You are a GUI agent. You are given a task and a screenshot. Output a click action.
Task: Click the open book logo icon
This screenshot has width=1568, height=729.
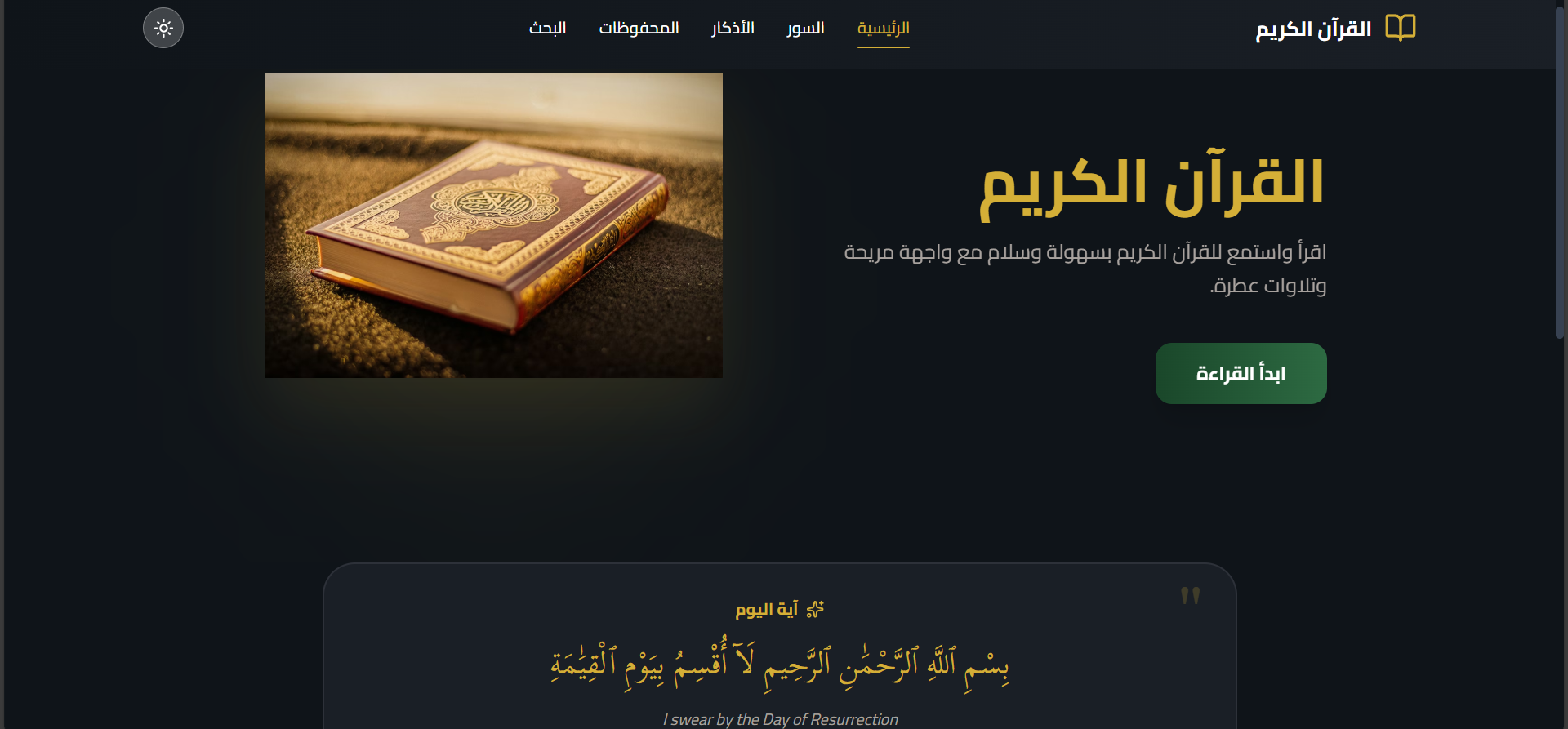click(x=1400, y=29)
